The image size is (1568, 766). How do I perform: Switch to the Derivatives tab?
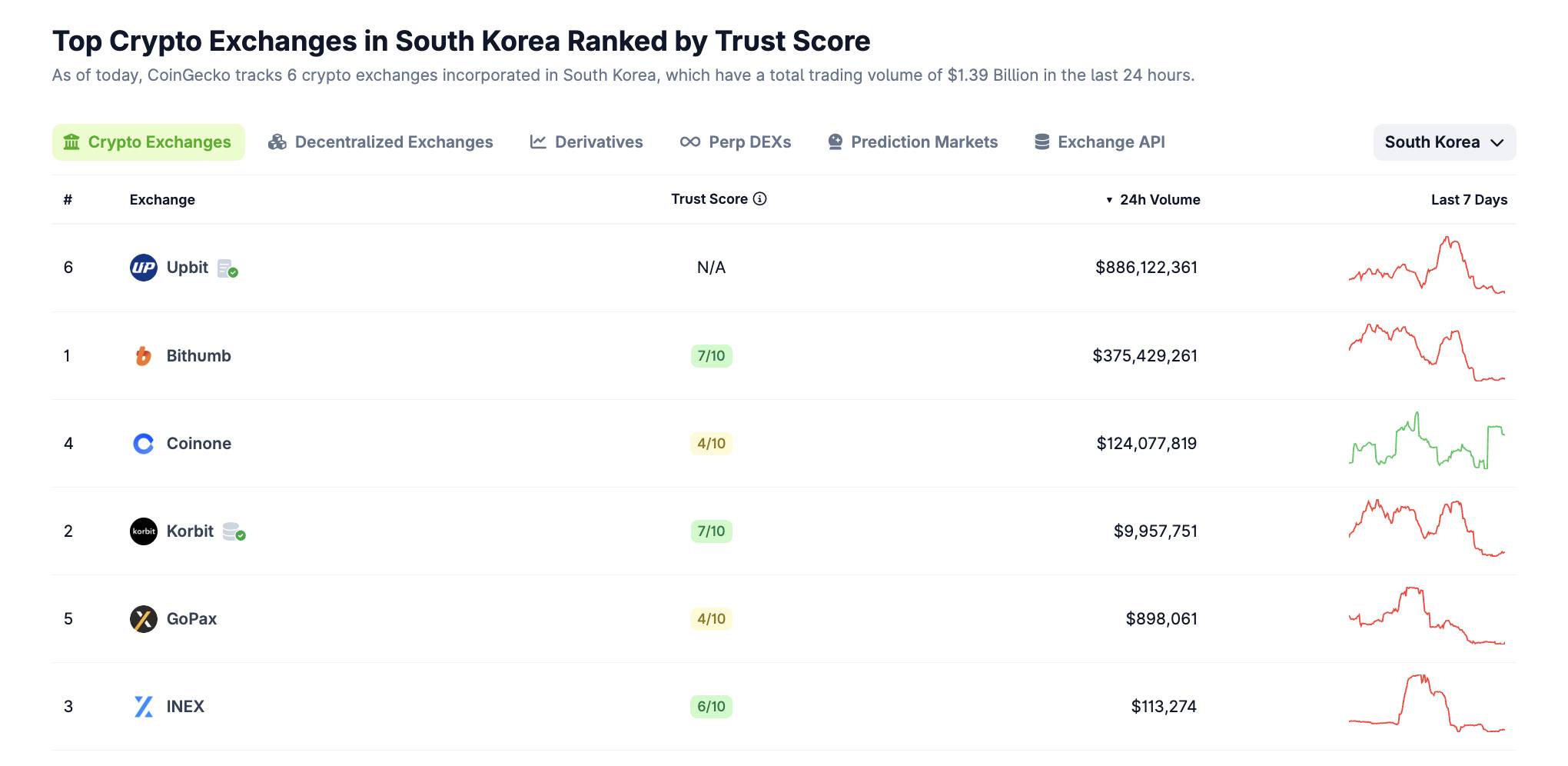pyautogui.click(x=586, y=142)
